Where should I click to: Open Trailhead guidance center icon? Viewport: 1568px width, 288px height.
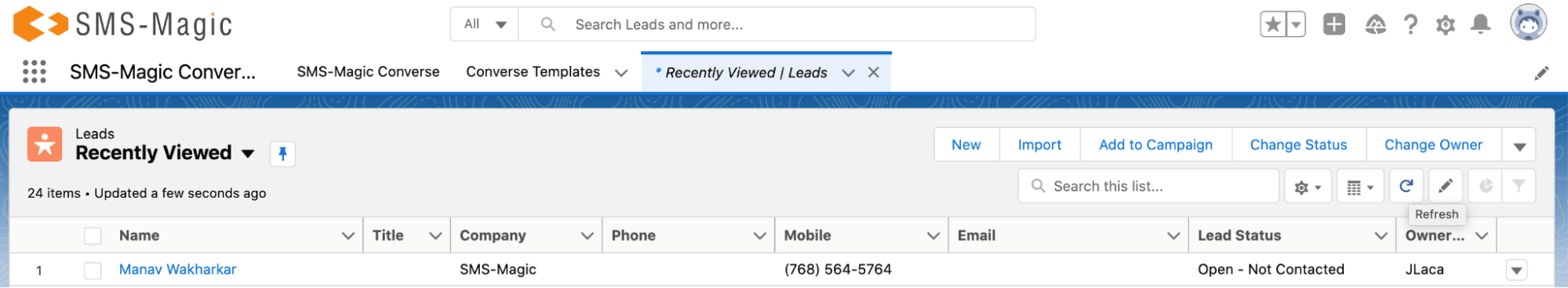click(1375, 25)
